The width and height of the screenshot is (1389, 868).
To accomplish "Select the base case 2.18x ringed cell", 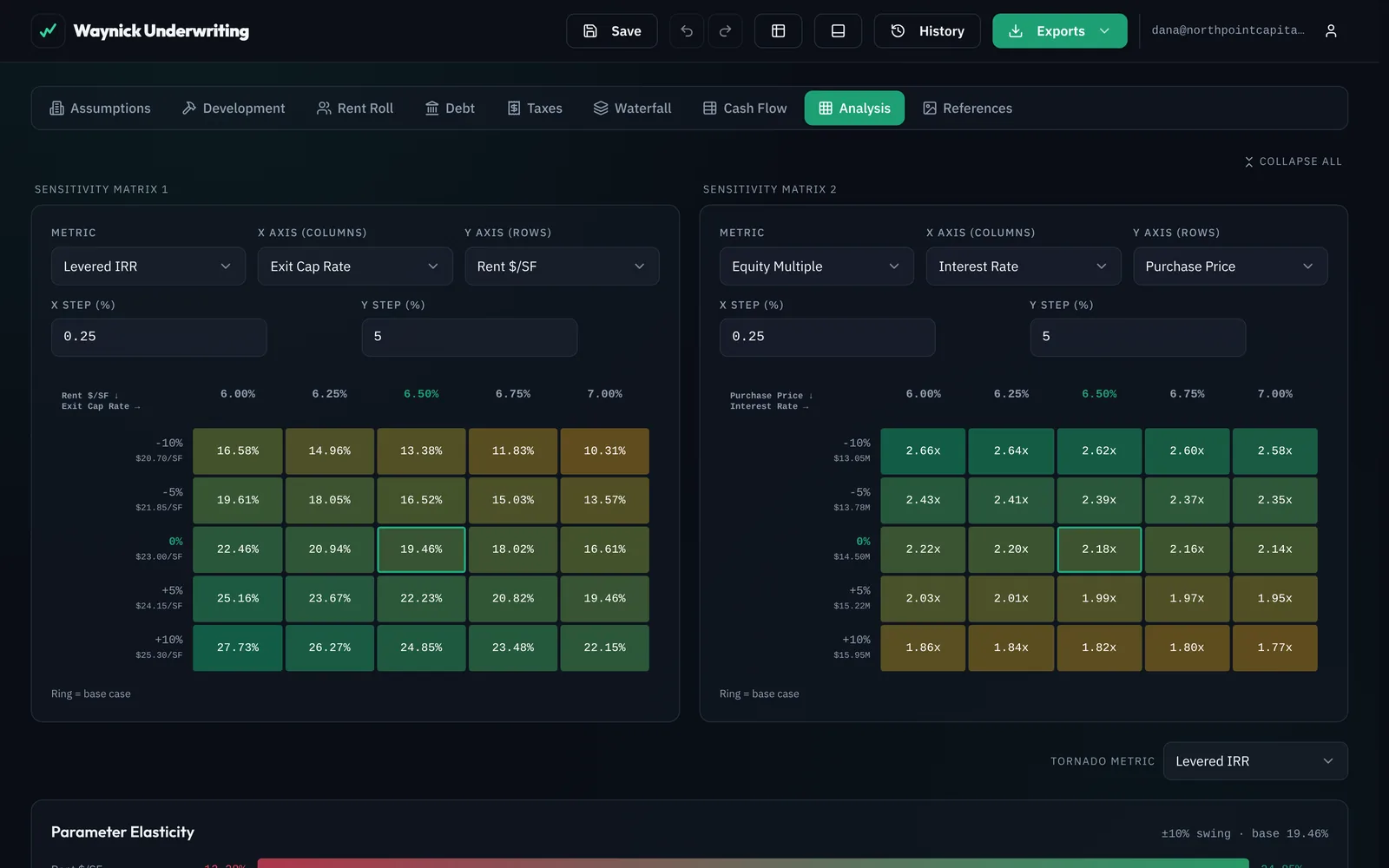I will [x=1099, y=549].
